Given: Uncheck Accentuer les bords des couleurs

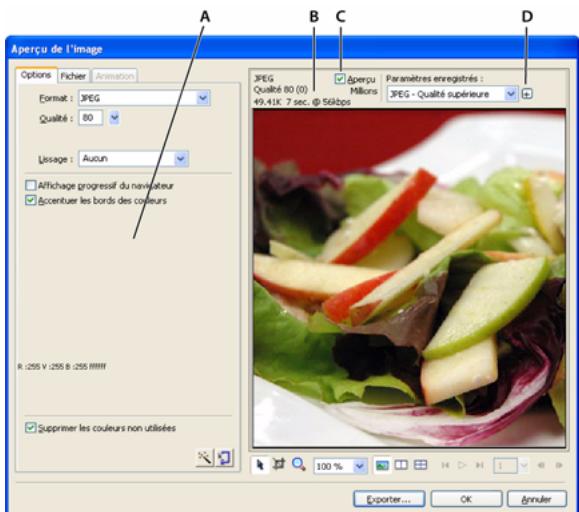Looking at the screenshot, I should coord(31,200).
